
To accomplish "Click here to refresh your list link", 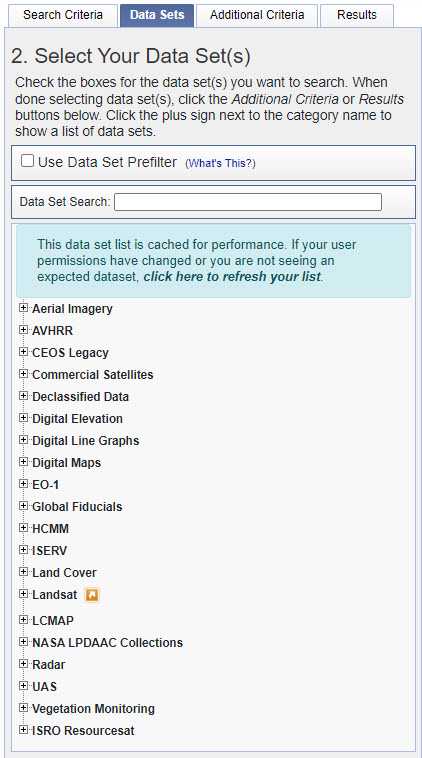I will pos(232,277).
